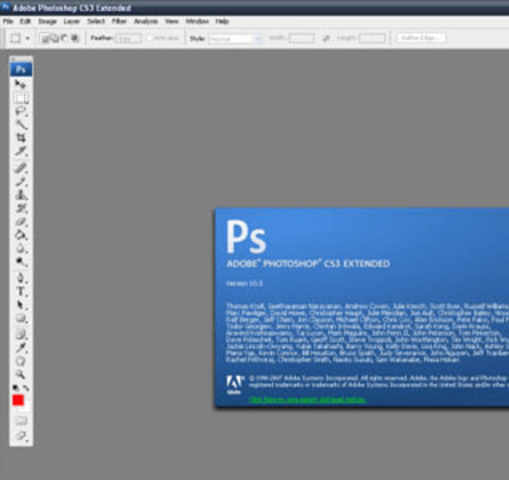Open the Window menu
This screenshot has height=480, width=509.
[197, 21]
